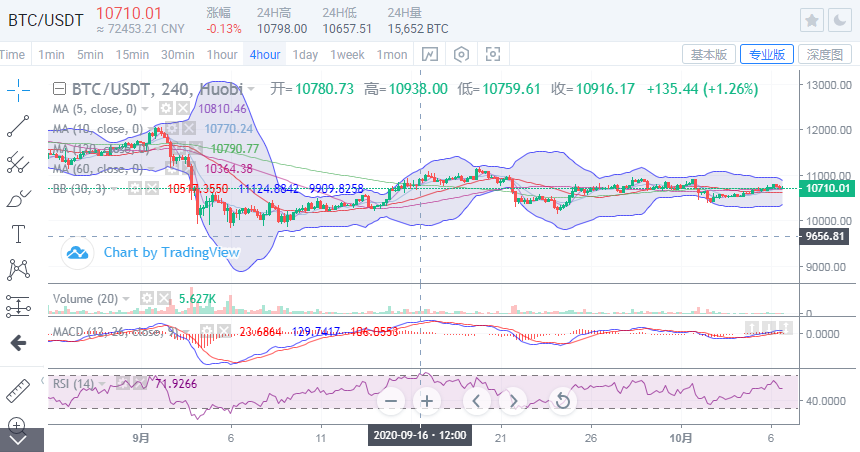Click the 2020-09-16 · 12:00 time label
Image resolution: width=860 pixels, height=452 pixels.
pos(420,436)
